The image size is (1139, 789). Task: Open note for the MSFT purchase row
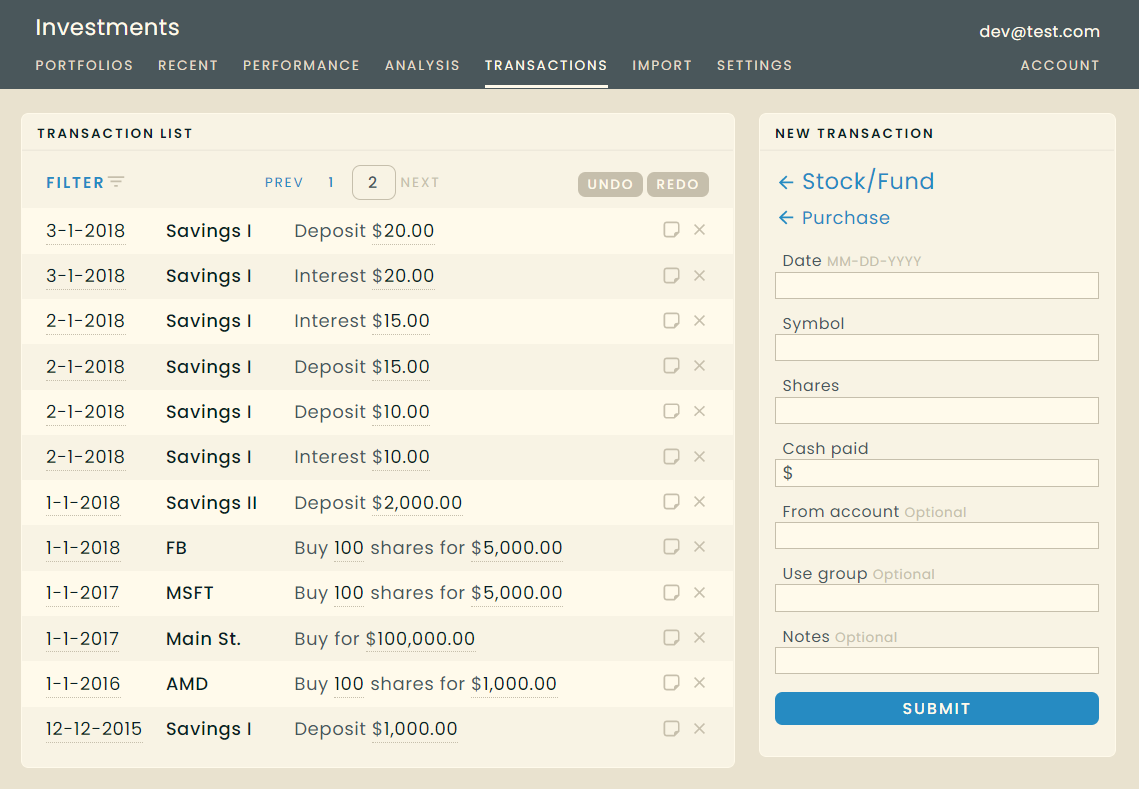pos(671,592)
